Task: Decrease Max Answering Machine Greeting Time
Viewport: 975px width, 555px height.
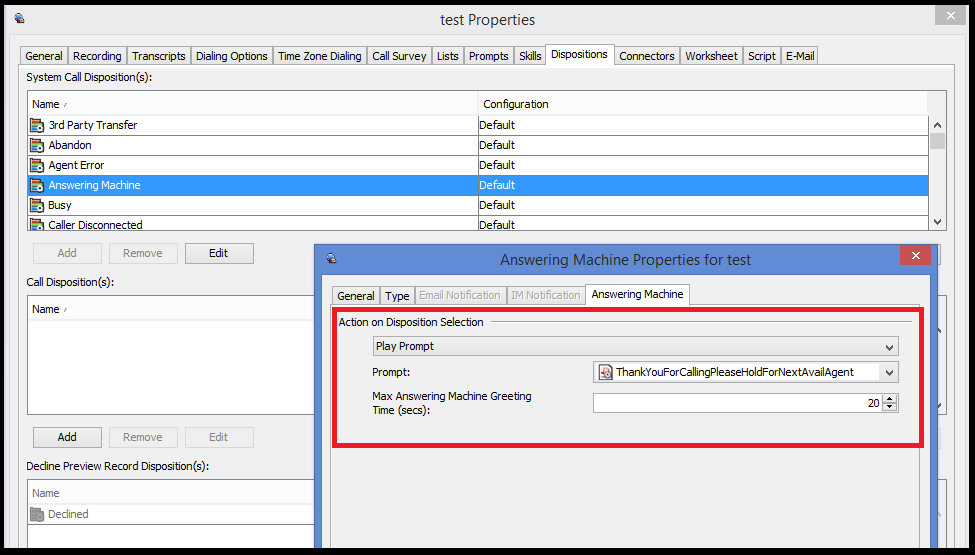Action: [x=890, y=407]
